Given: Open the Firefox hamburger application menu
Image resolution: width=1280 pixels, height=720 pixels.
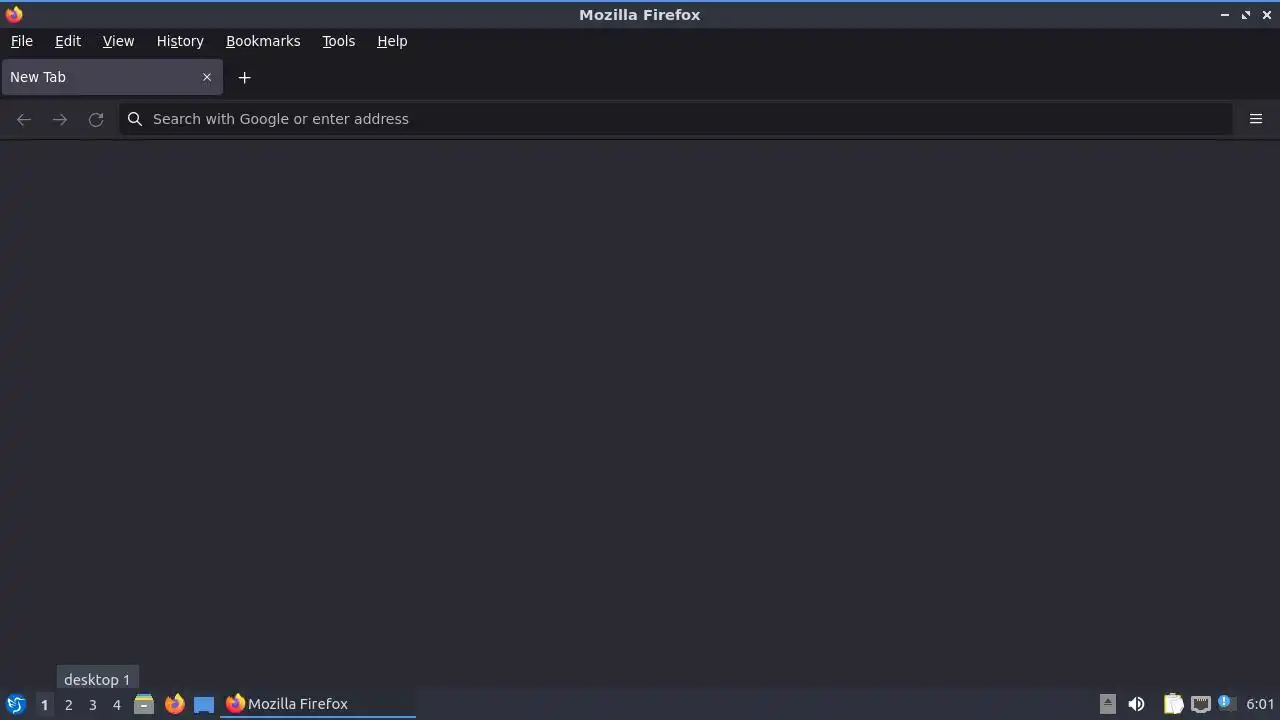Looking at the screenshot, I should click(x=1256, y=119).
